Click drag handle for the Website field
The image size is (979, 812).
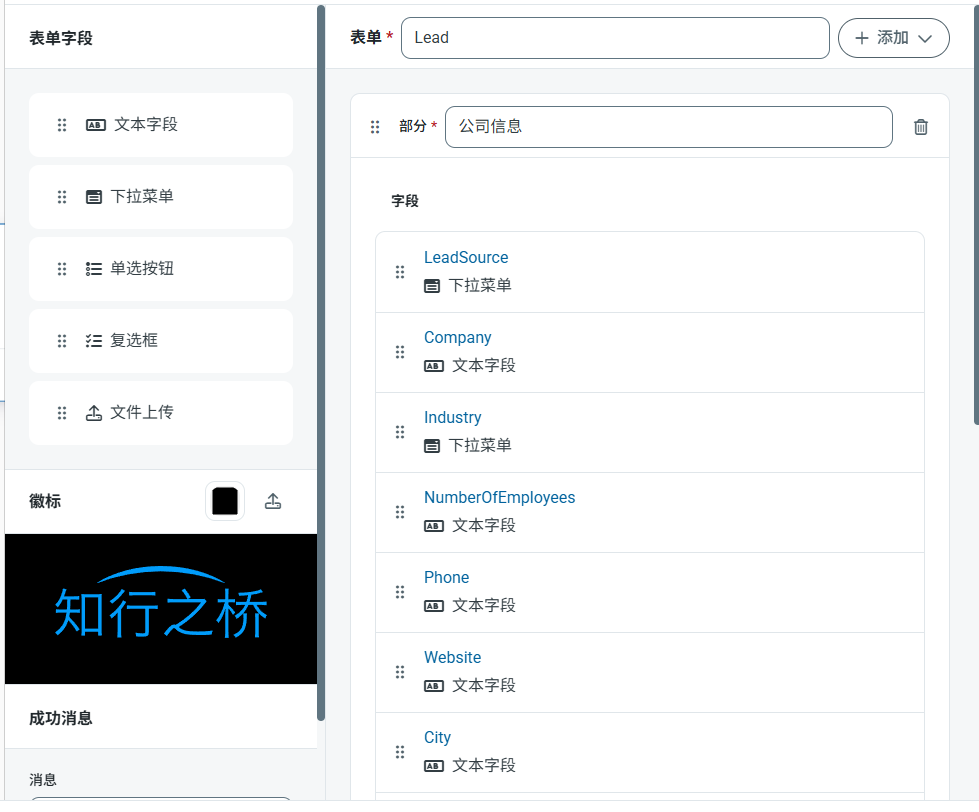pyautogui.click(x=400, y=672)
